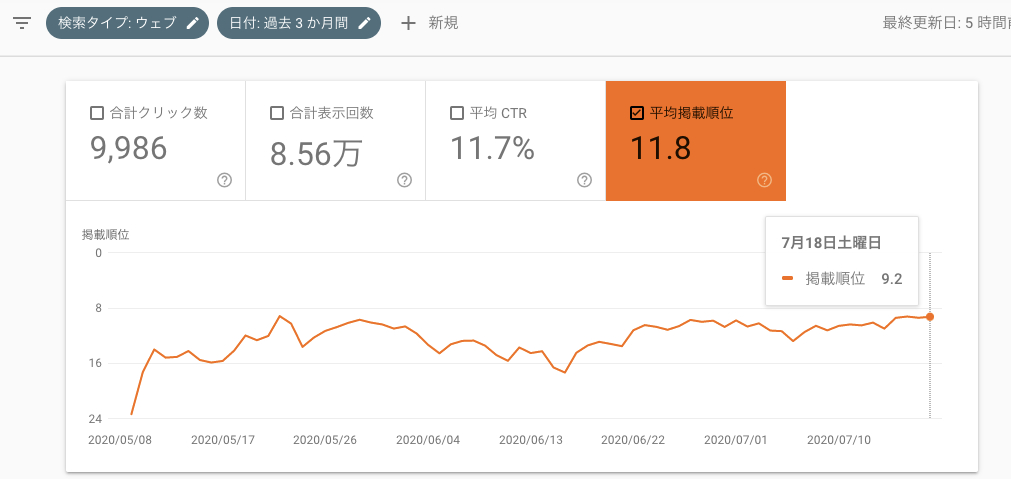The width and height of the screenshot is (1011, 479).
Task: Enable the 平均 CTR checkbox
Action: (x=456, y=113)
